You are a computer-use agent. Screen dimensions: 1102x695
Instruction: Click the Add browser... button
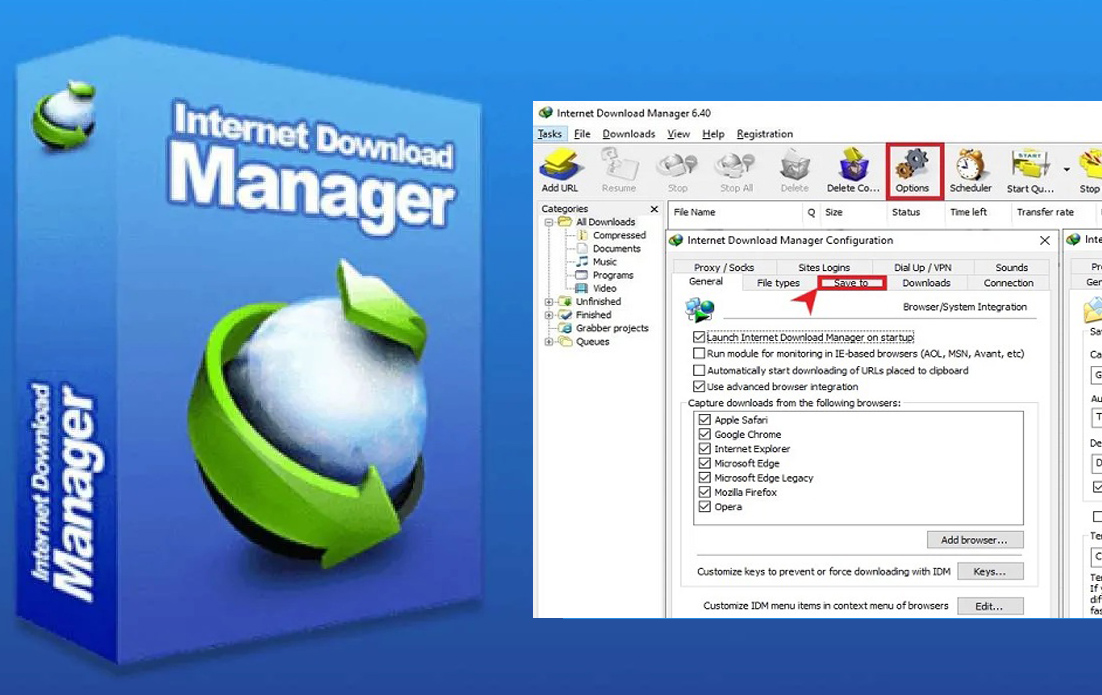click(x=974, y=540)
